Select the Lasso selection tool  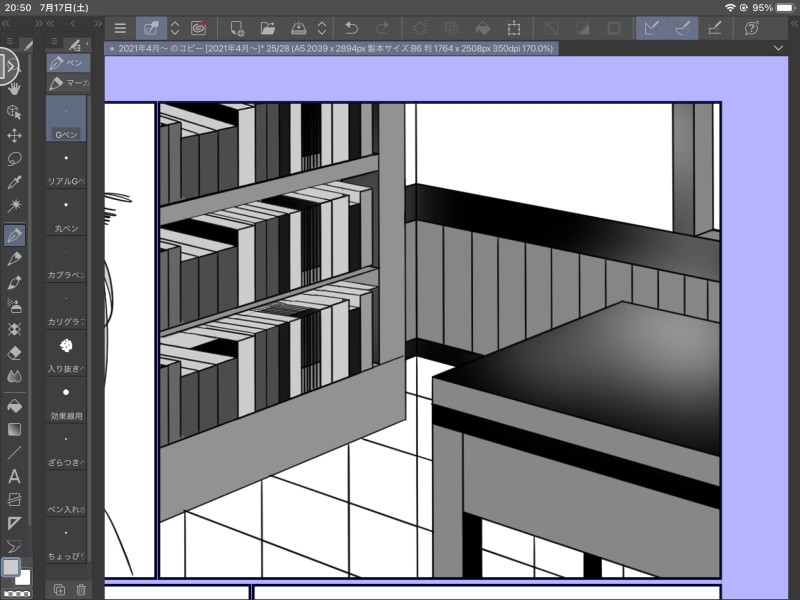click(14, 159)
